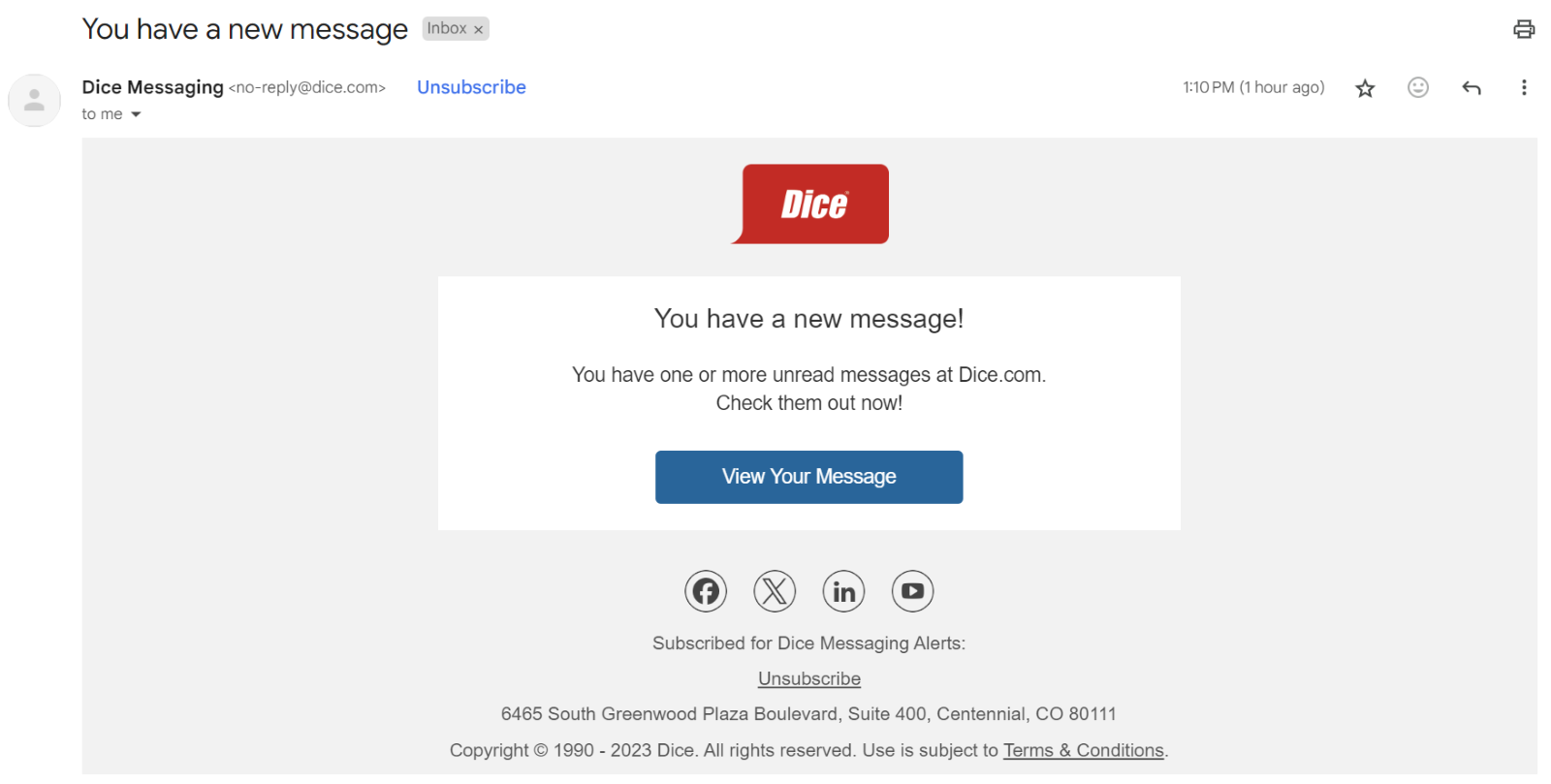This screenshot has width=1551, height=784.
Task: Star this Dice Messaging email
Action: click(x=1365, y=88)
